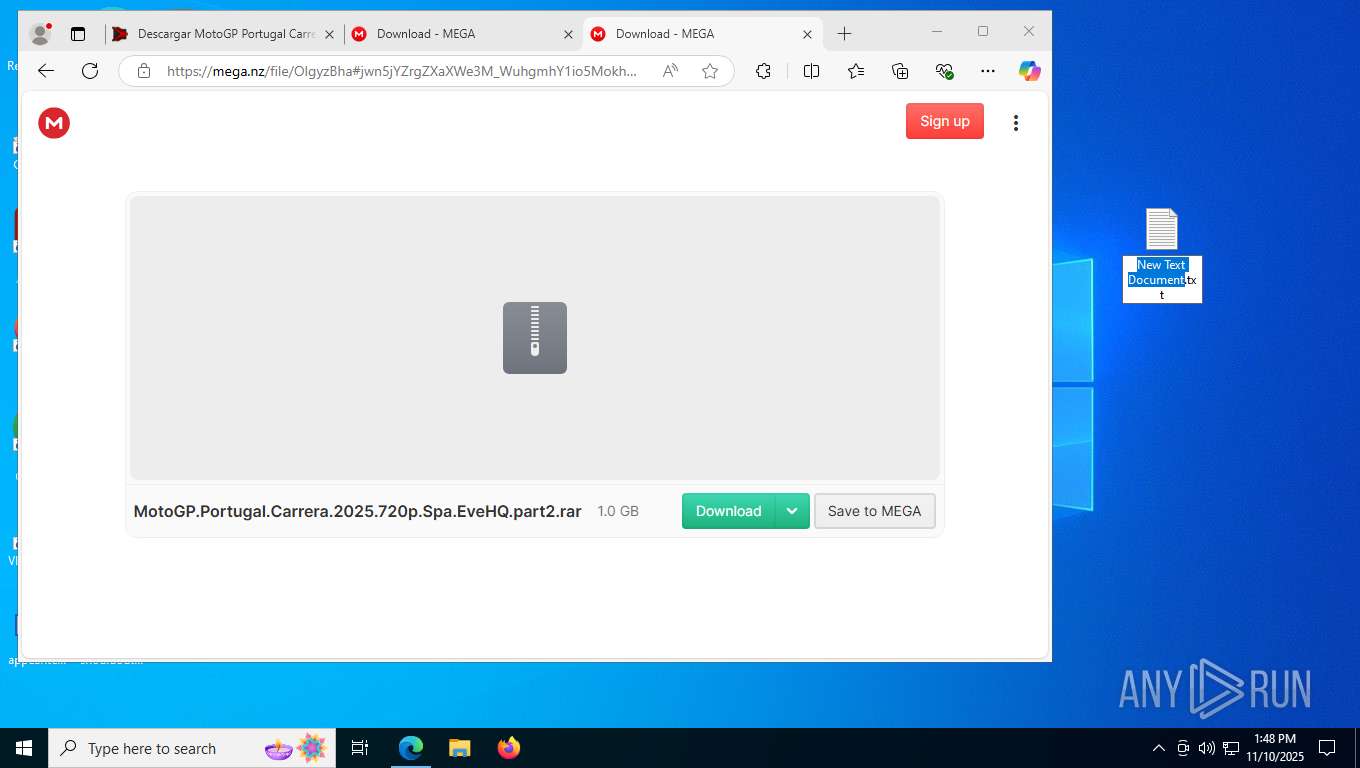Click Save to MEGA button
The height and width of the screenshot is (768, 1360).
click(x=875, y=511)
